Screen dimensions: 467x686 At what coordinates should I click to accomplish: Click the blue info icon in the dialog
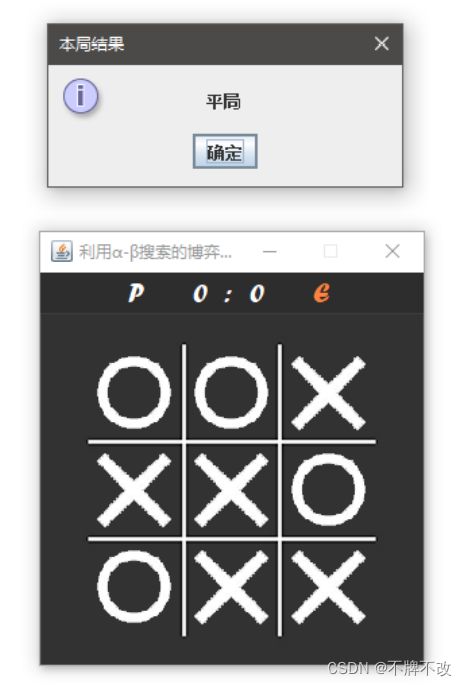[81, 95]
